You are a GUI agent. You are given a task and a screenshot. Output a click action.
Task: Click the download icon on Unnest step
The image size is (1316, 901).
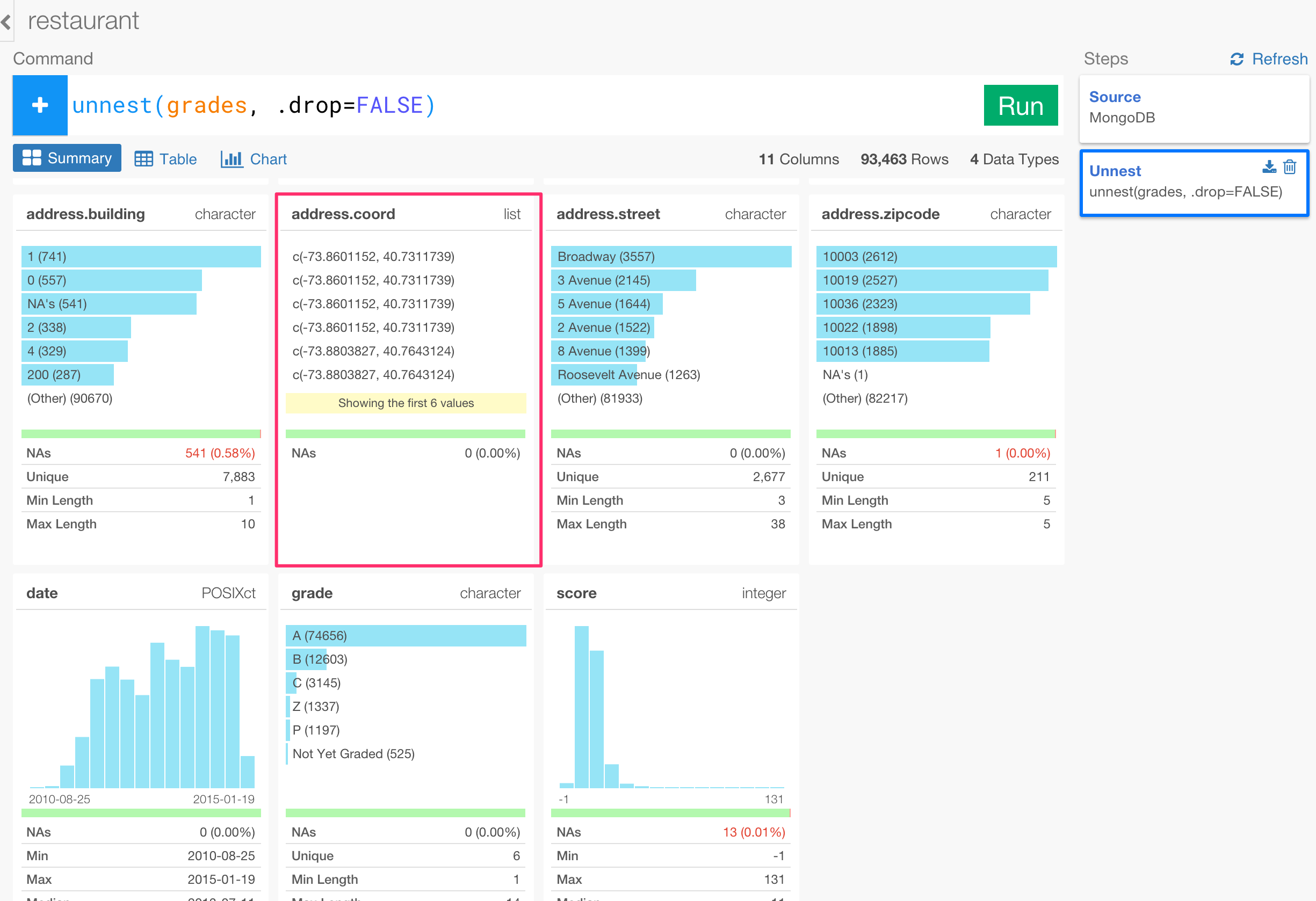coord(1269,166)
